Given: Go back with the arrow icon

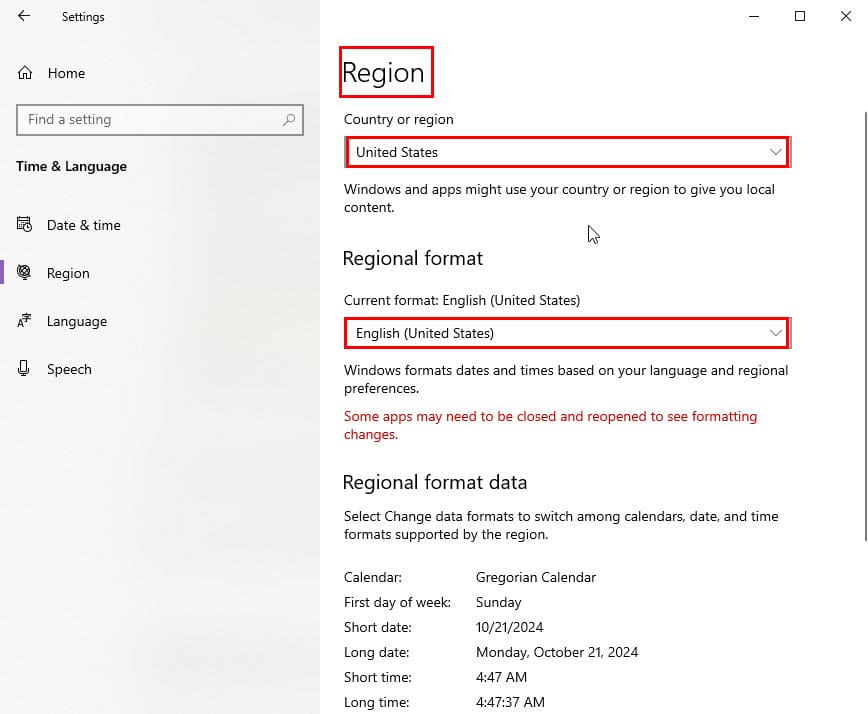Looking at the screenshot, I should click(24, 16).
